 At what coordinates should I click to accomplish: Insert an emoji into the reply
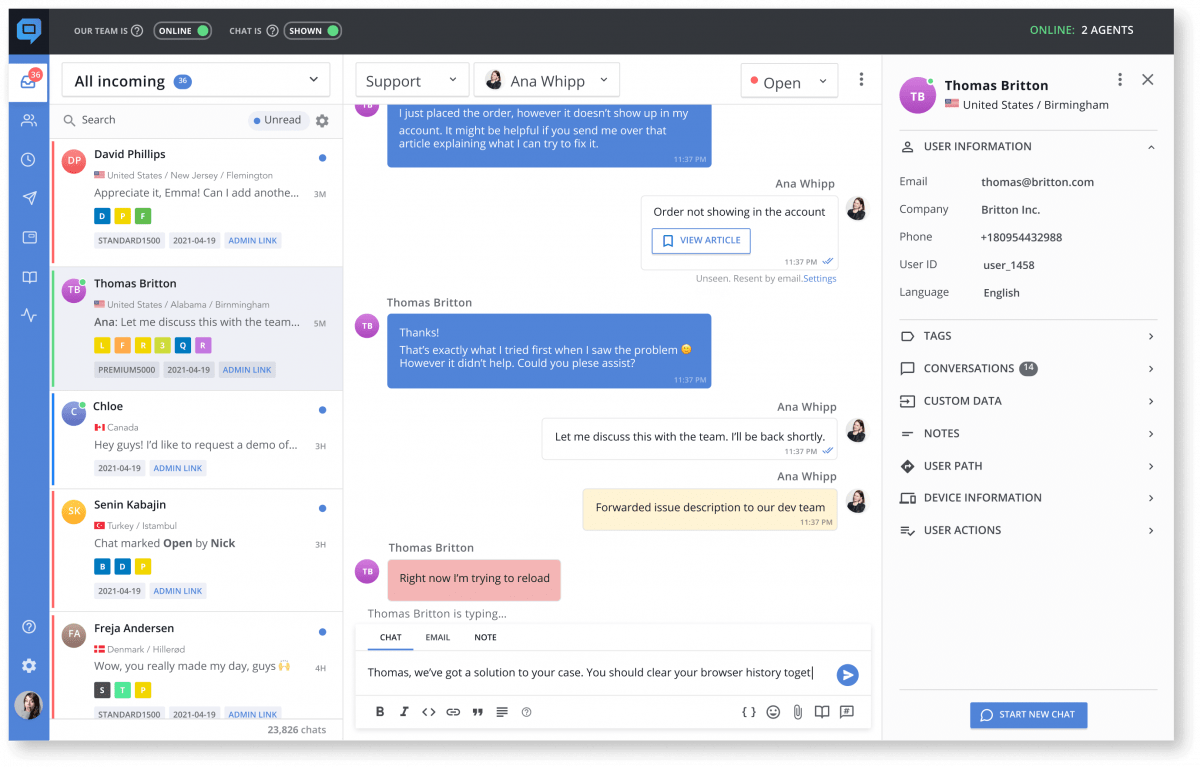click(773, 711)
